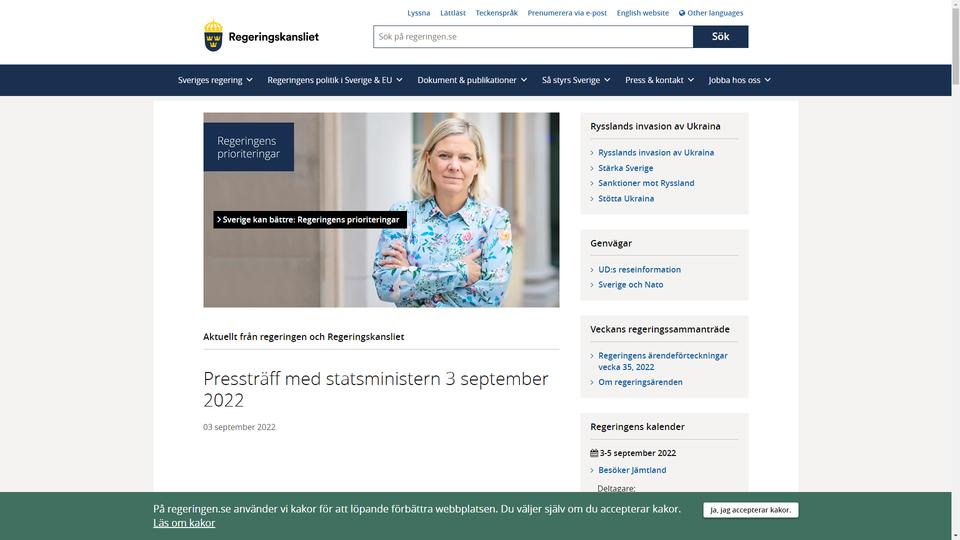Viewport: 960px width, 540px height.
Task: Open the Pressträff med statsministern headline
Action: (376, 389)
